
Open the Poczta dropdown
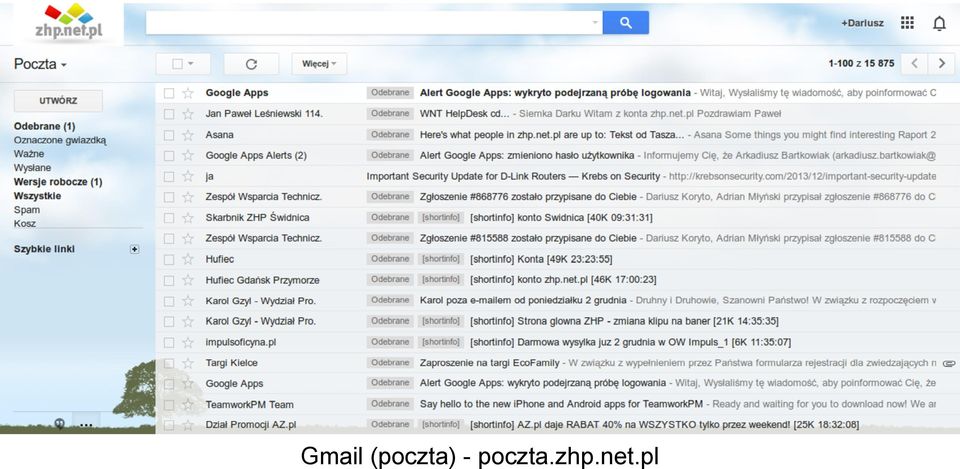[40, 64]
